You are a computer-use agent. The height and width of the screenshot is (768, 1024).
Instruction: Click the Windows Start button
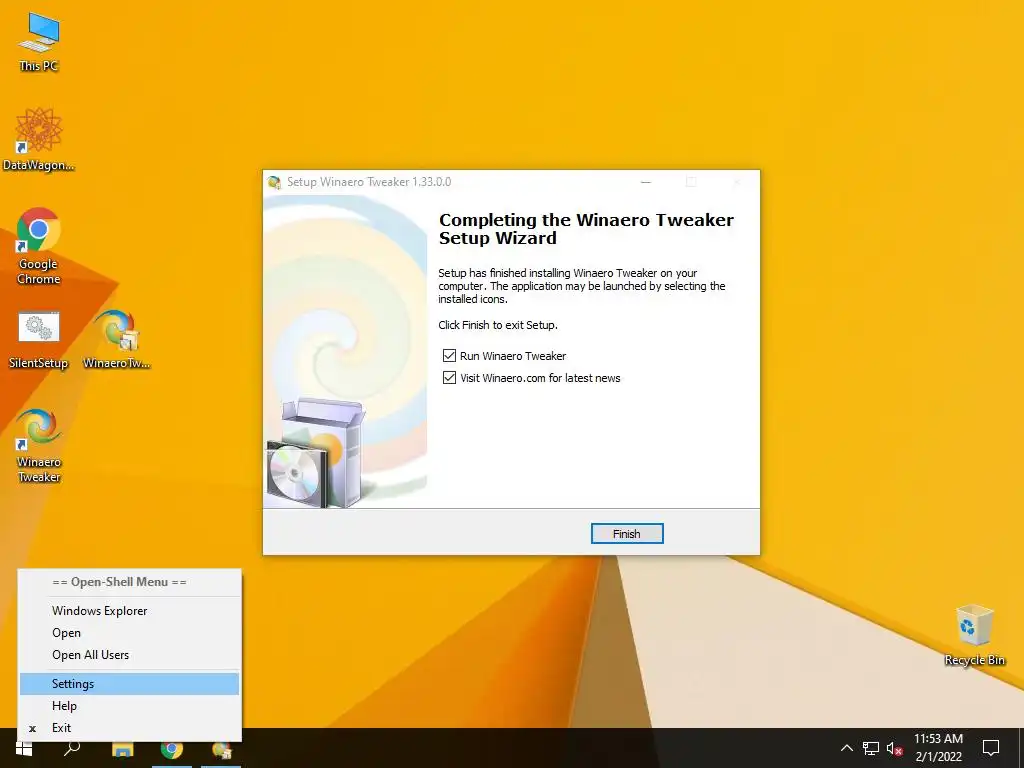coord(24,749)
